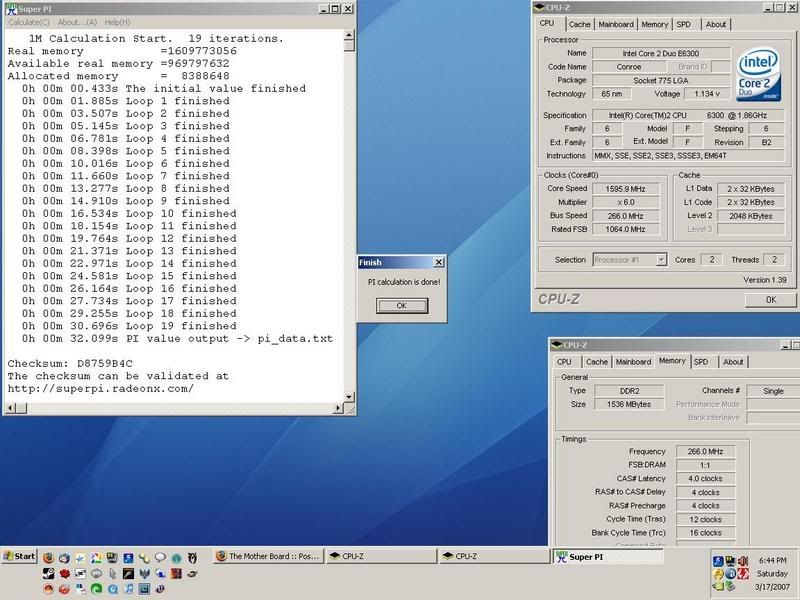This screenshot has height=600, width=800.
Task: Click the 6:44 PM taskbar clock
Action: coord(772,560)
